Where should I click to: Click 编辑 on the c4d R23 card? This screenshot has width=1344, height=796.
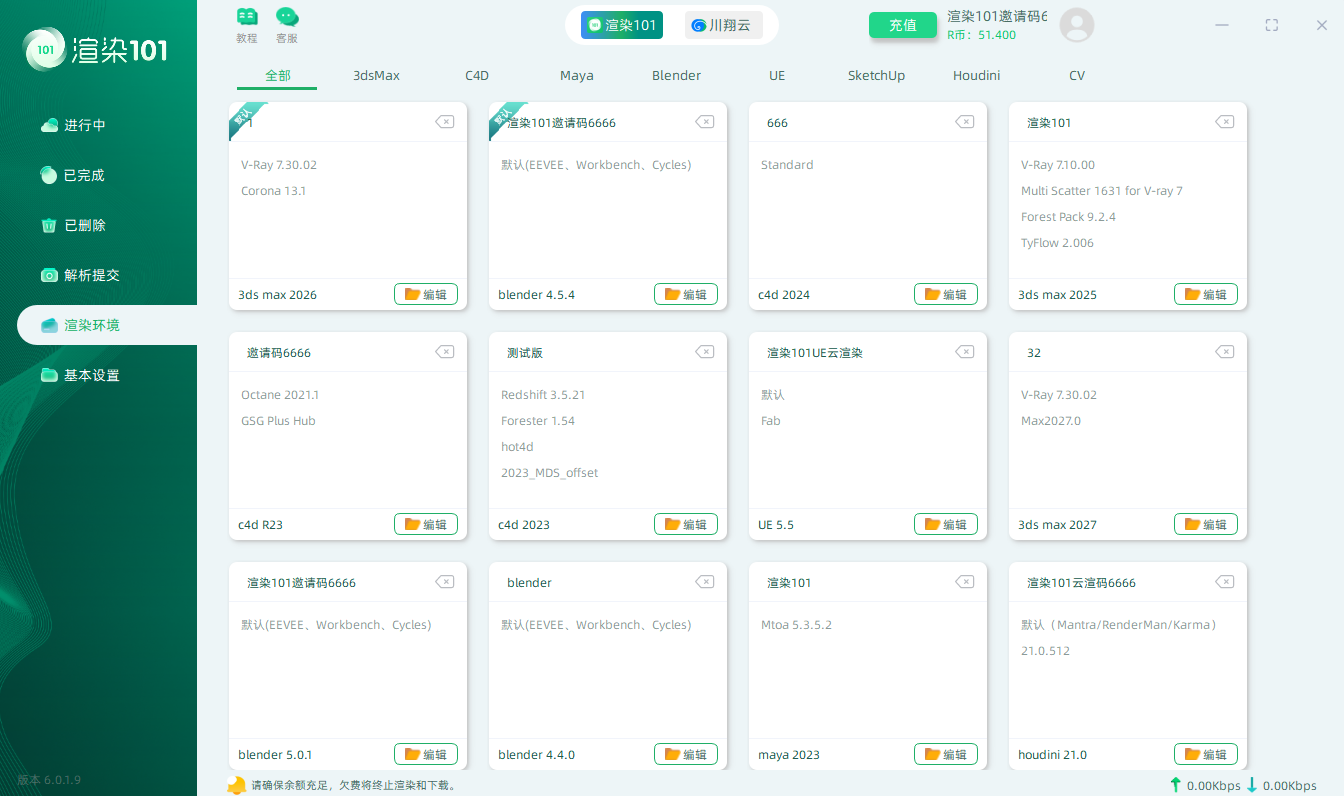tap(426, 524)
